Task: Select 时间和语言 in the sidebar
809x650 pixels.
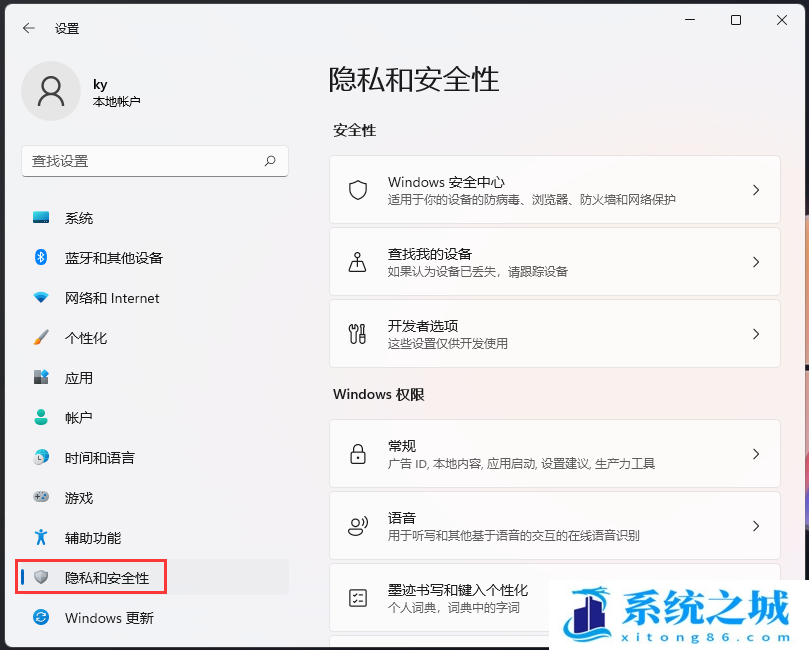Action: tap(153, 458)
